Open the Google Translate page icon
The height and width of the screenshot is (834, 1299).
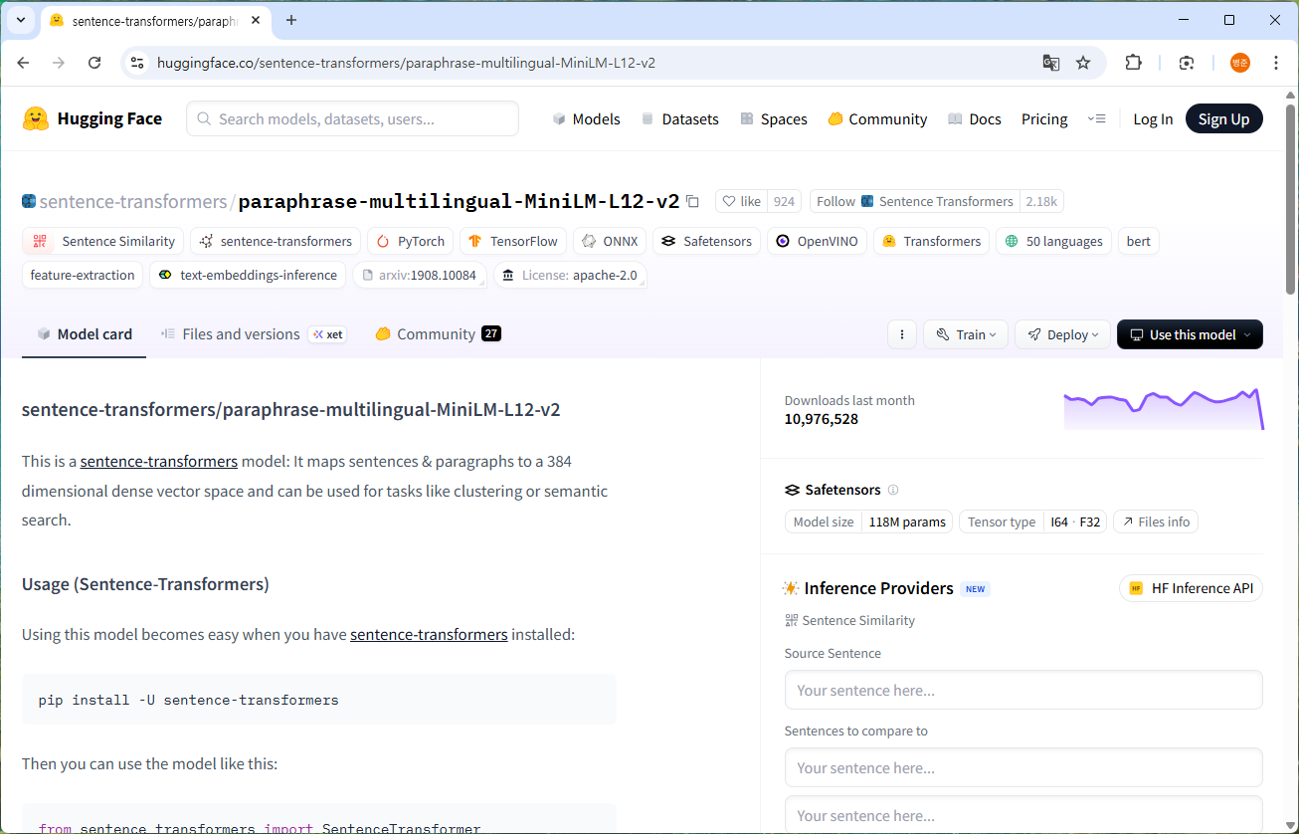(x=1051, y=63)
